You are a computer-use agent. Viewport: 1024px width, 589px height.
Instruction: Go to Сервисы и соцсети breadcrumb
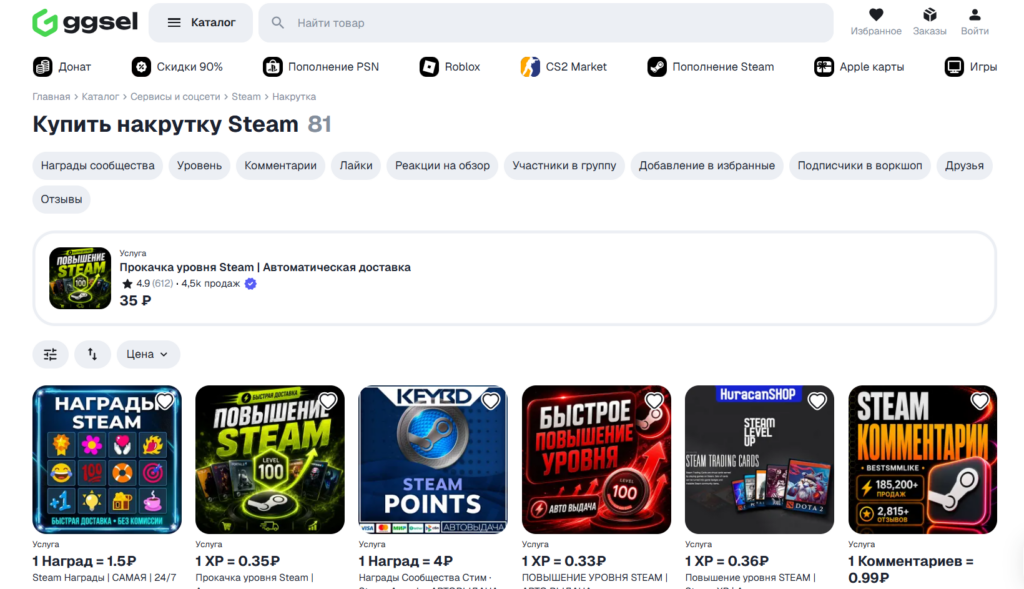click(x=175, y=97)
